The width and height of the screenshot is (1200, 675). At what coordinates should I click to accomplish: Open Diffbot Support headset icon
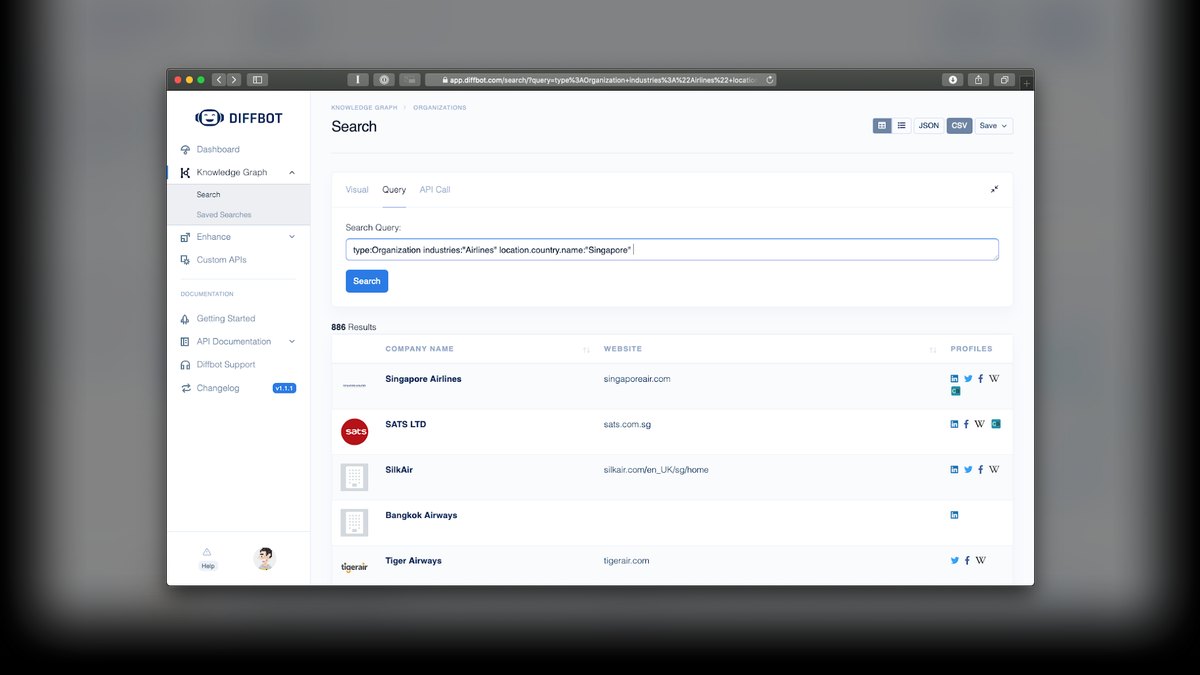185,365
